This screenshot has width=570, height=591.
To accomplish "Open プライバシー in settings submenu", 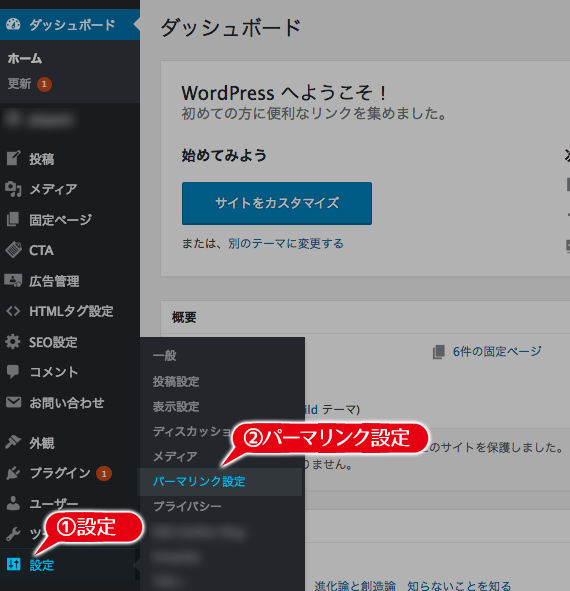I will click(187, 506).
